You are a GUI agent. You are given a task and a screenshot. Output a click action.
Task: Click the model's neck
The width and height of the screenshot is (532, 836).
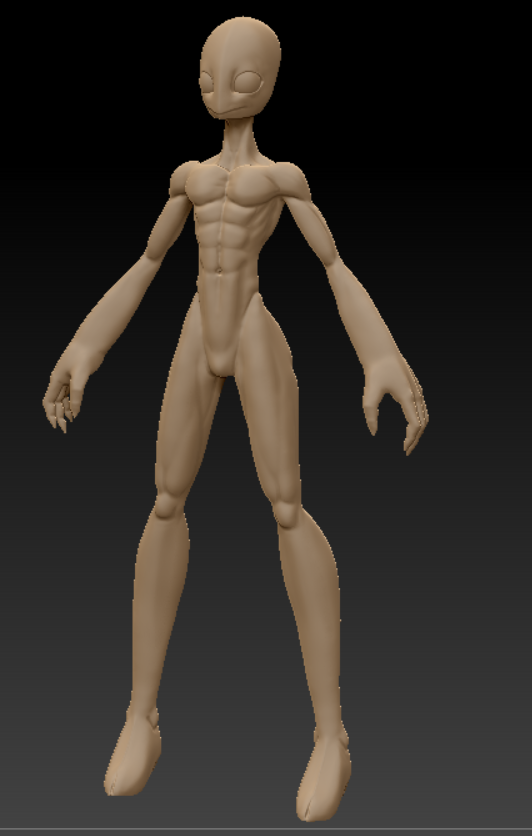tap(239, 141)
